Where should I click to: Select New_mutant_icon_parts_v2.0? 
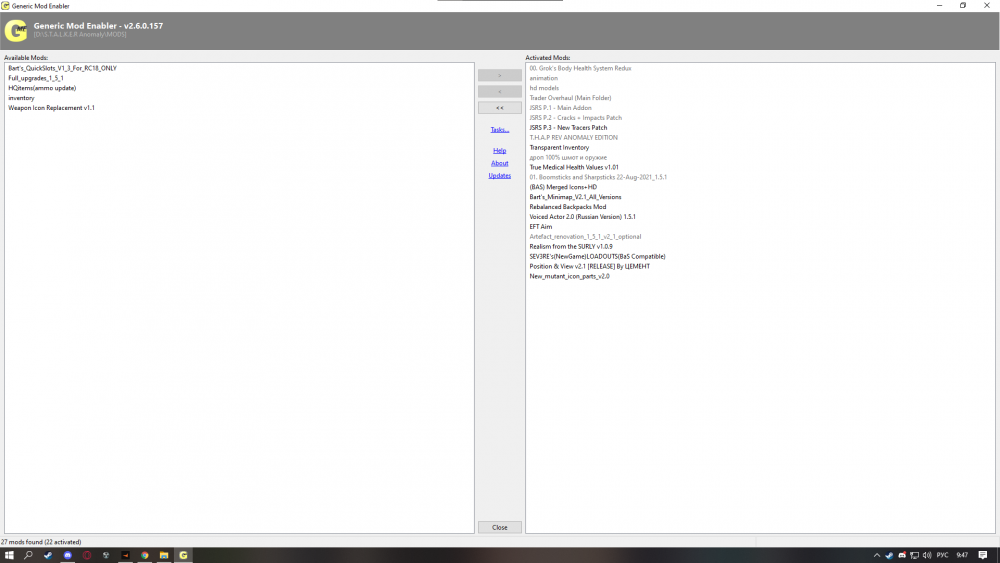click(x=569, y=276)
